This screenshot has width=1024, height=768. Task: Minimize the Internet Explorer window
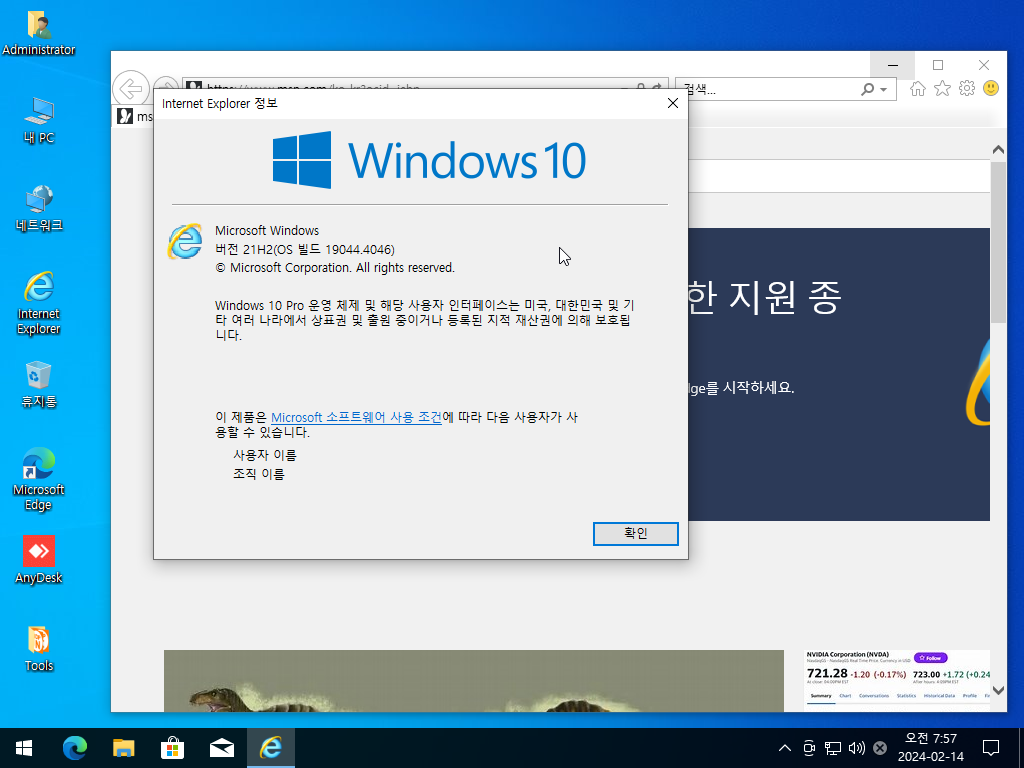click(x=893, y=65)
